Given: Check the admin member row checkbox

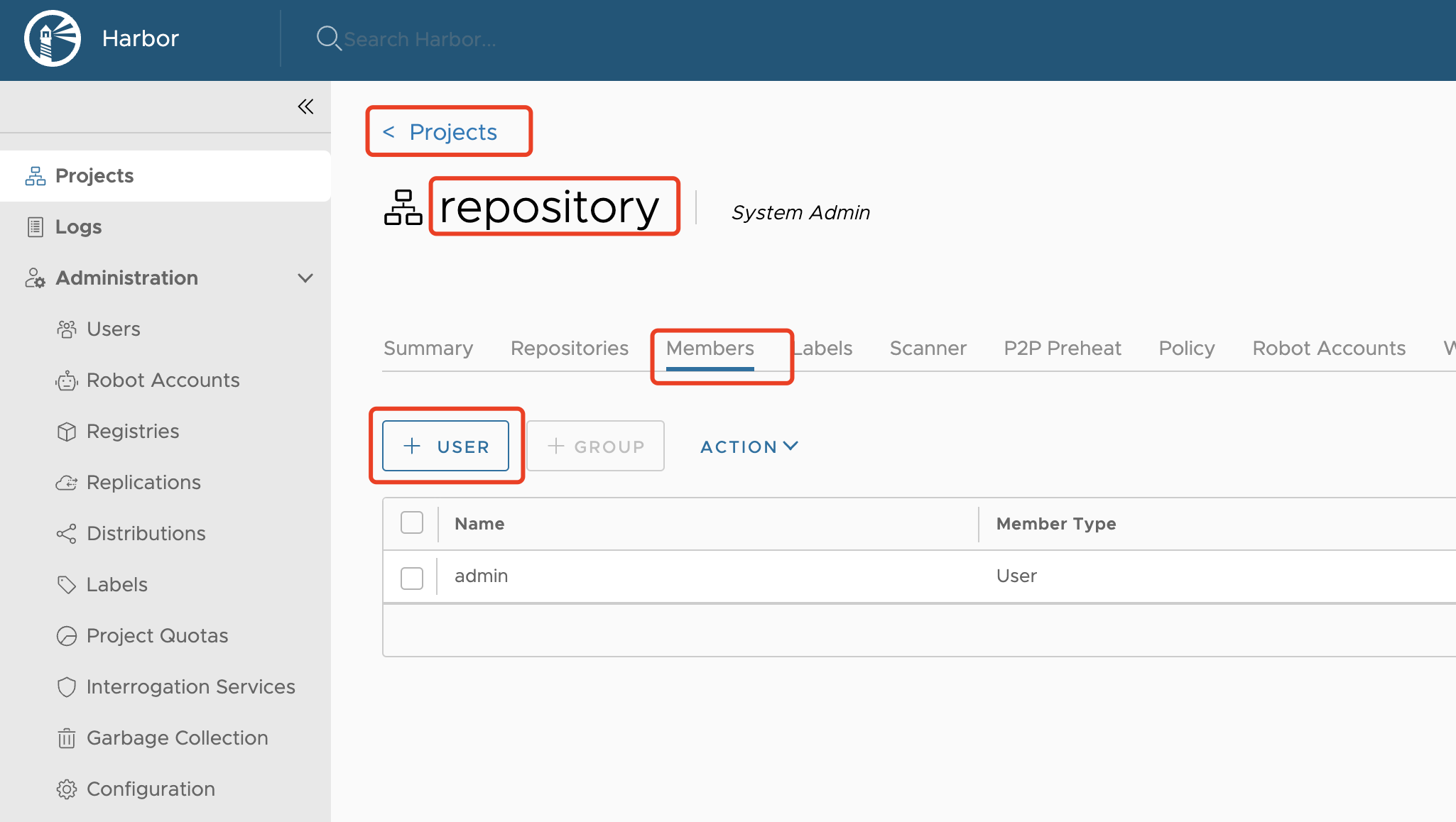Looking at the screenshot, I should coord(412,577).
